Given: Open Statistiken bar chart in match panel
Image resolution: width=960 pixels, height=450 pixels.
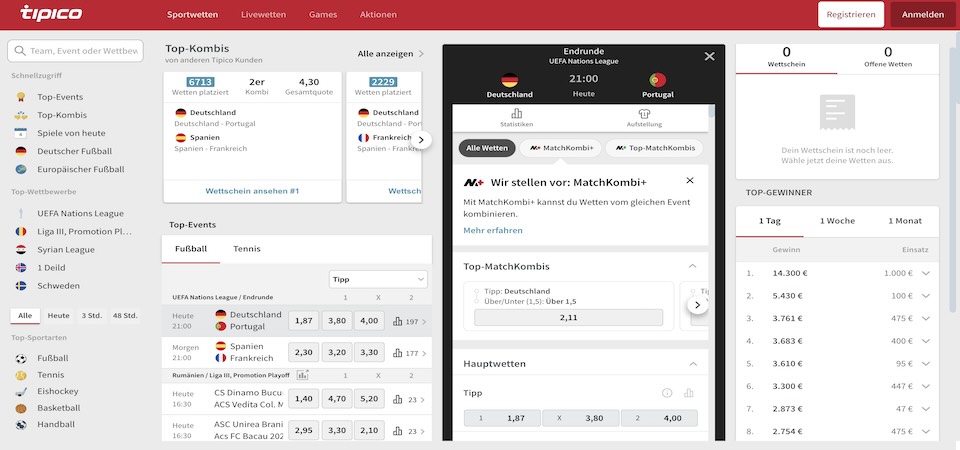Looking at the screenshot, I should 516,113.
